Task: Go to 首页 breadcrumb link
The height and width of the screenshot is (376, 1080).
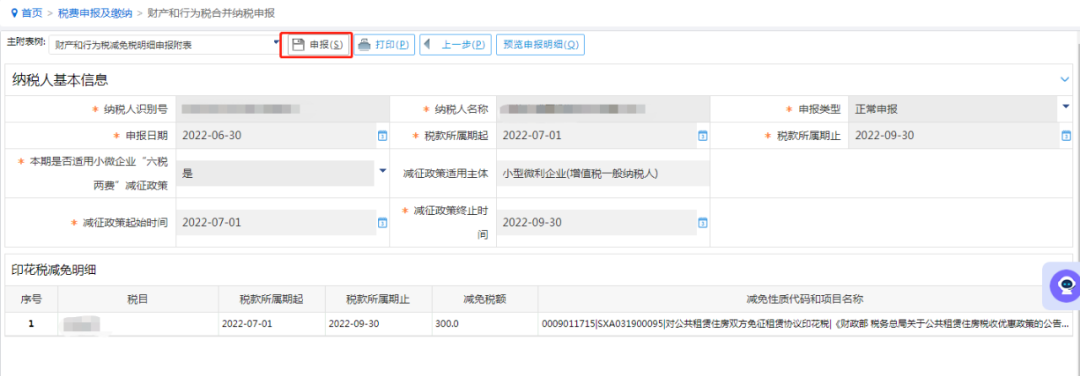Action: click(32, 12)
